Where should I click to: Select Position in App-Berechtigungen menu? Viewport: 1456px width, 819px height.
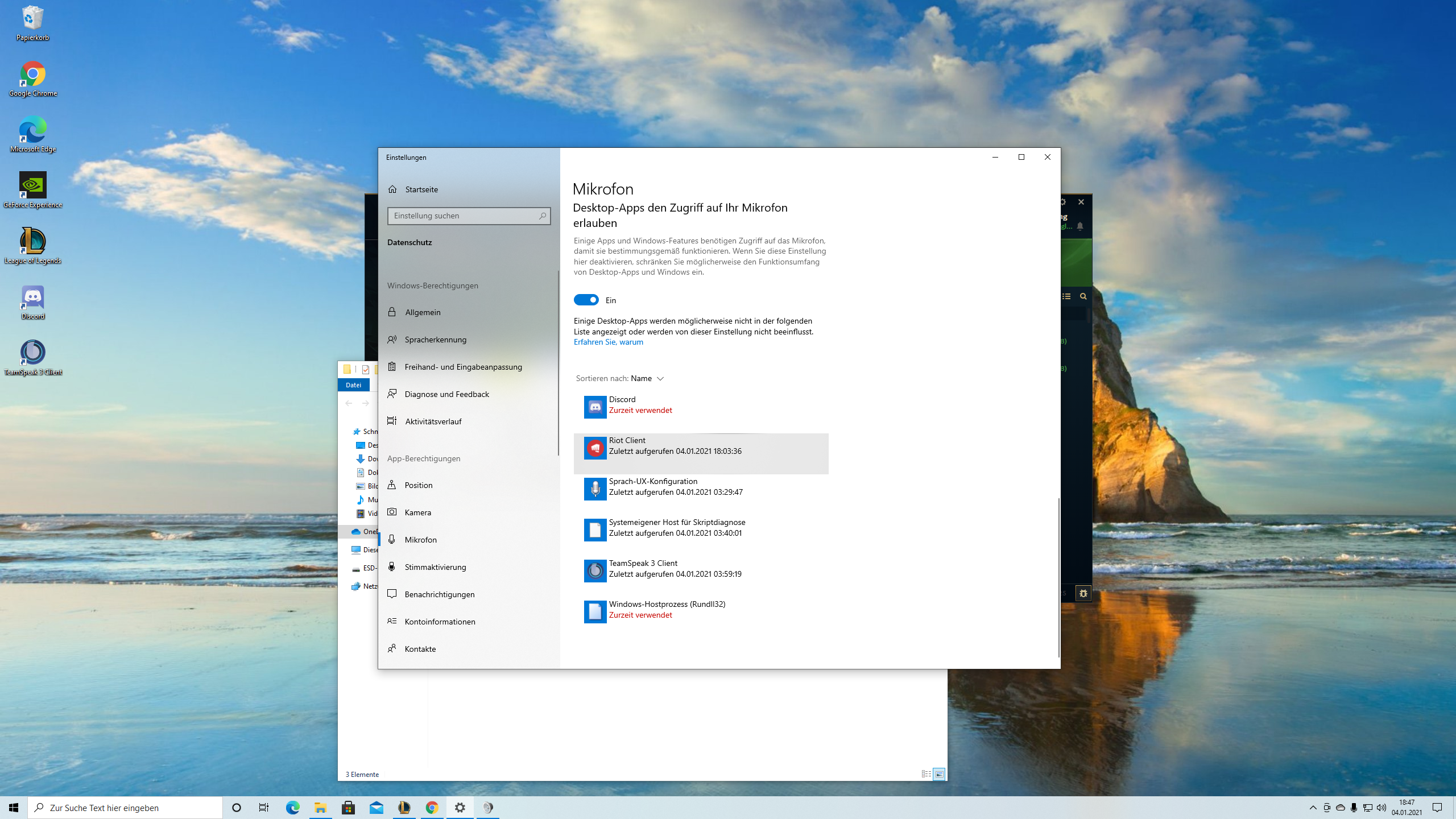click(x=418, y=485)
